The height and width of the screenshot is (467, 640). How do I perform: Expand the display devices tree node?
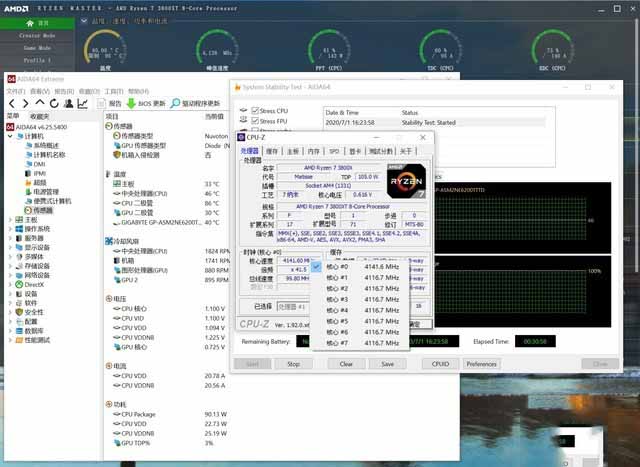click(10, 247)
